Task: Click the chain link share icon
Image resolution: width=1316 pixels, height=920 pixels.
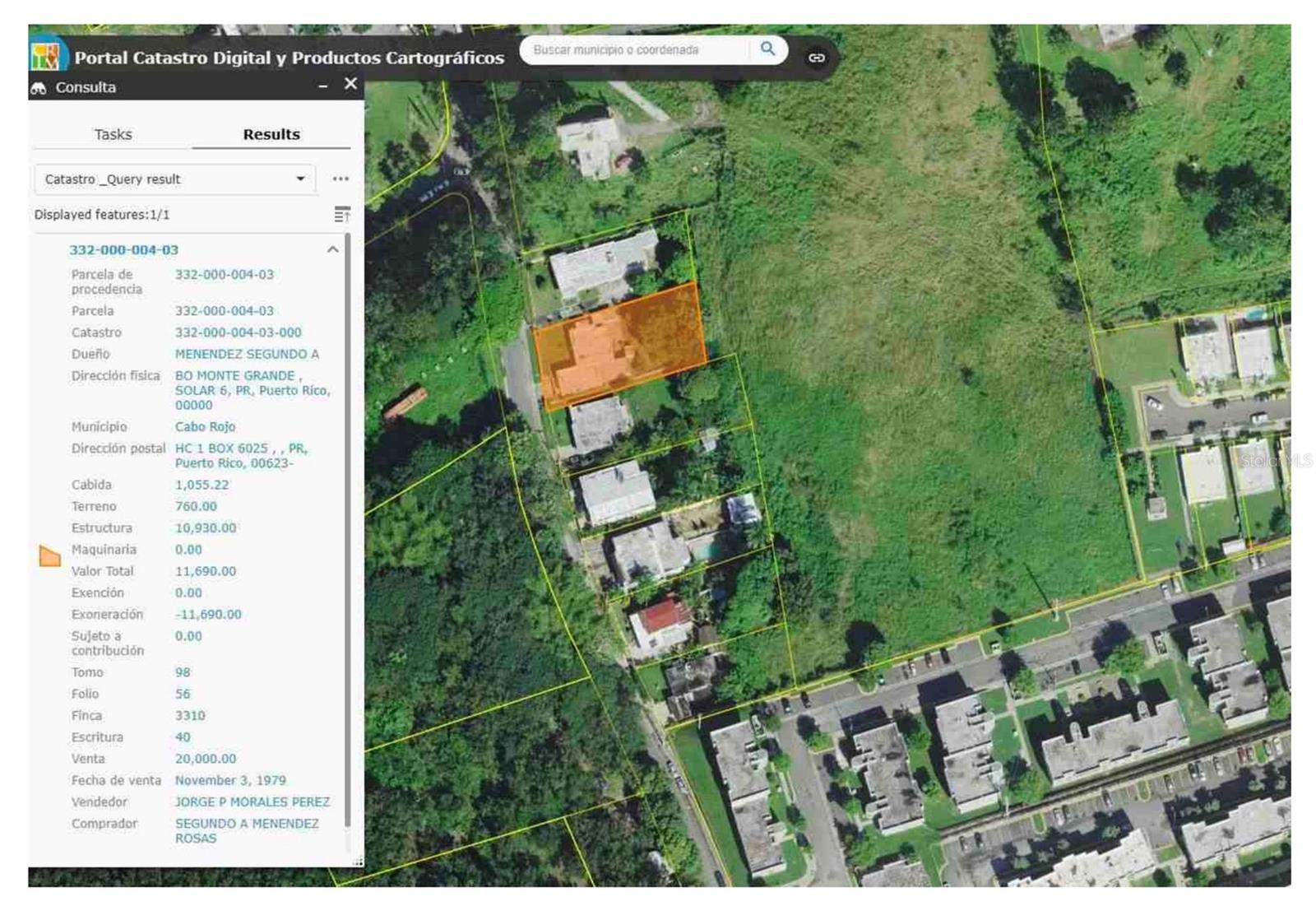Action: tap(816, 58)
